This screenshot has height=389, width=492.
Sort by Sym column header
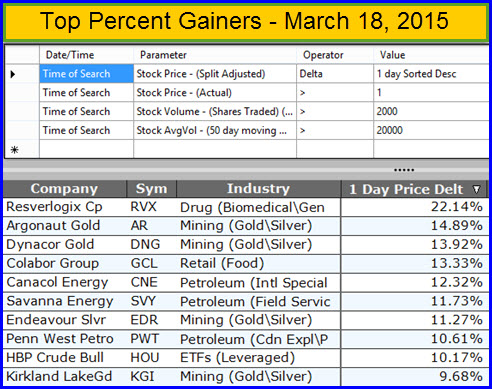[151, 189]
